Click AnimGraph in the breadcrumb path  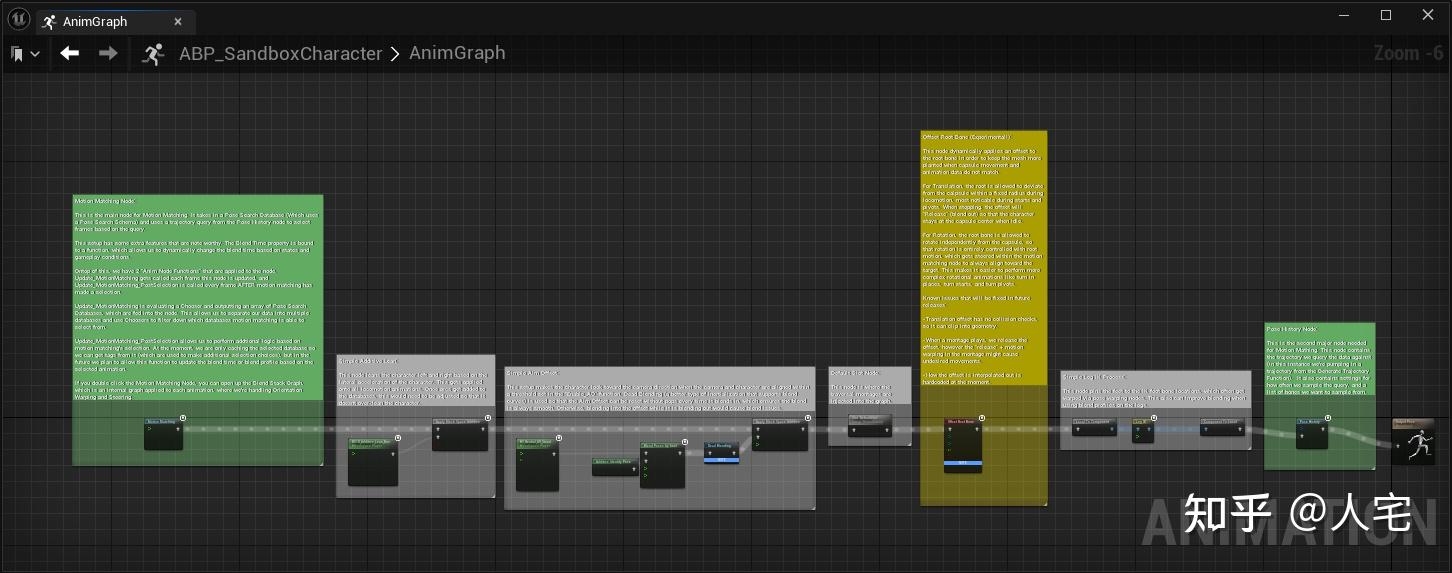[x=457, y=53]
